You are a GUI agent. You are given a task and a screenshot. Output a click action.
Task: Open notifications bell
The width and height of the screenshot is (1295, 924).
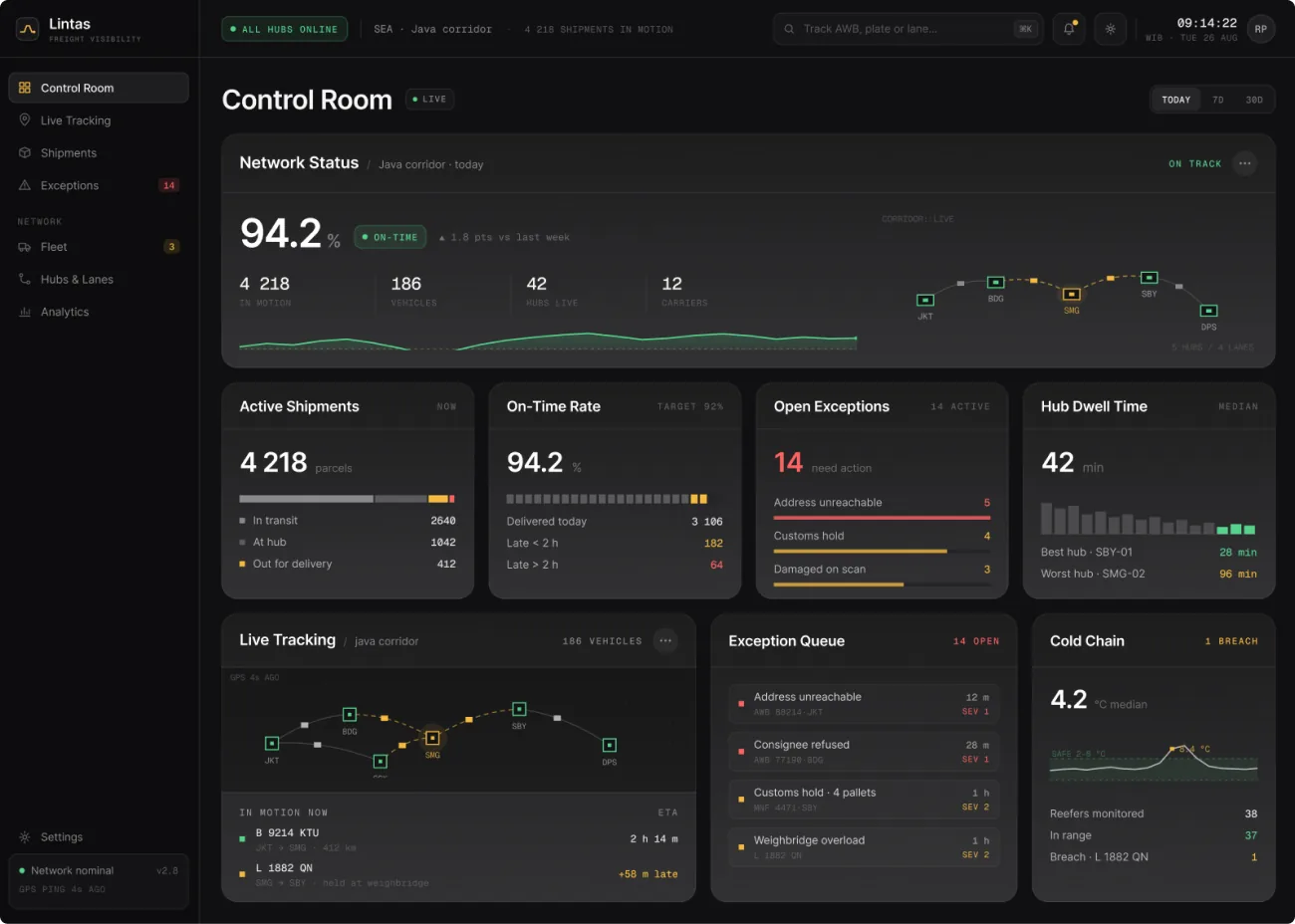pos(1069,29)
